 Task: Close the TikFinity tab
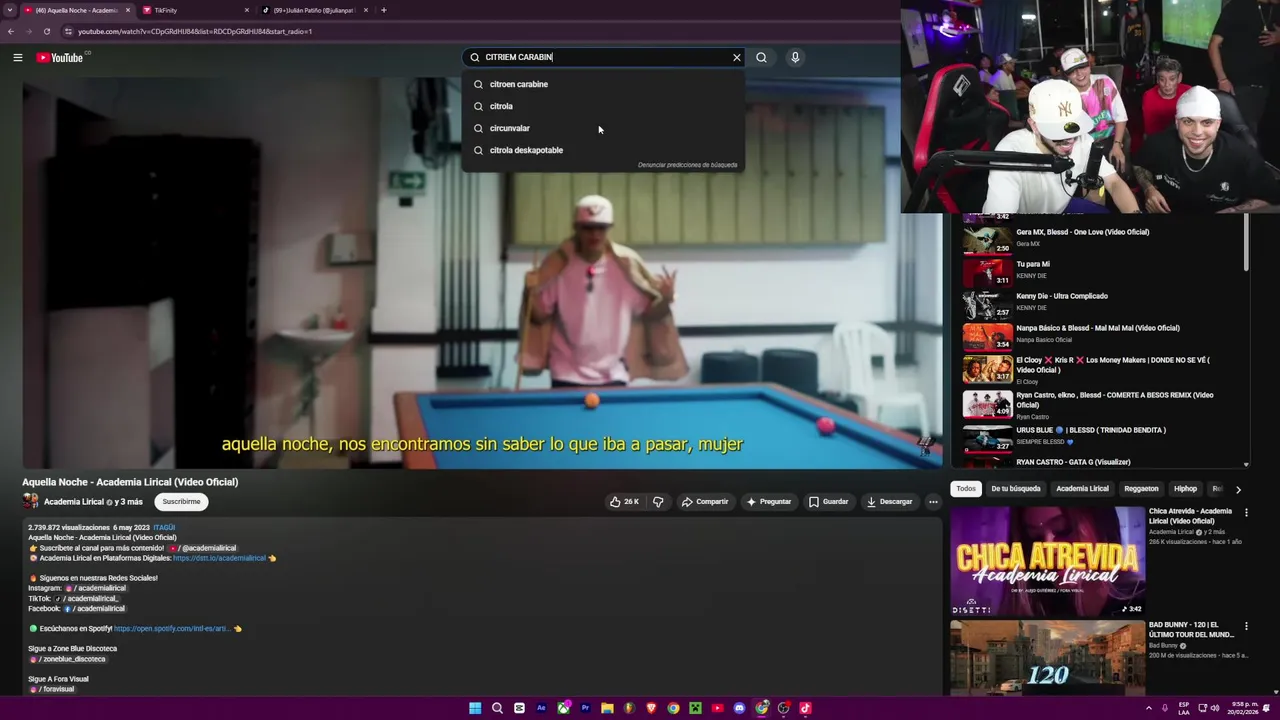(x=247, y=10)
